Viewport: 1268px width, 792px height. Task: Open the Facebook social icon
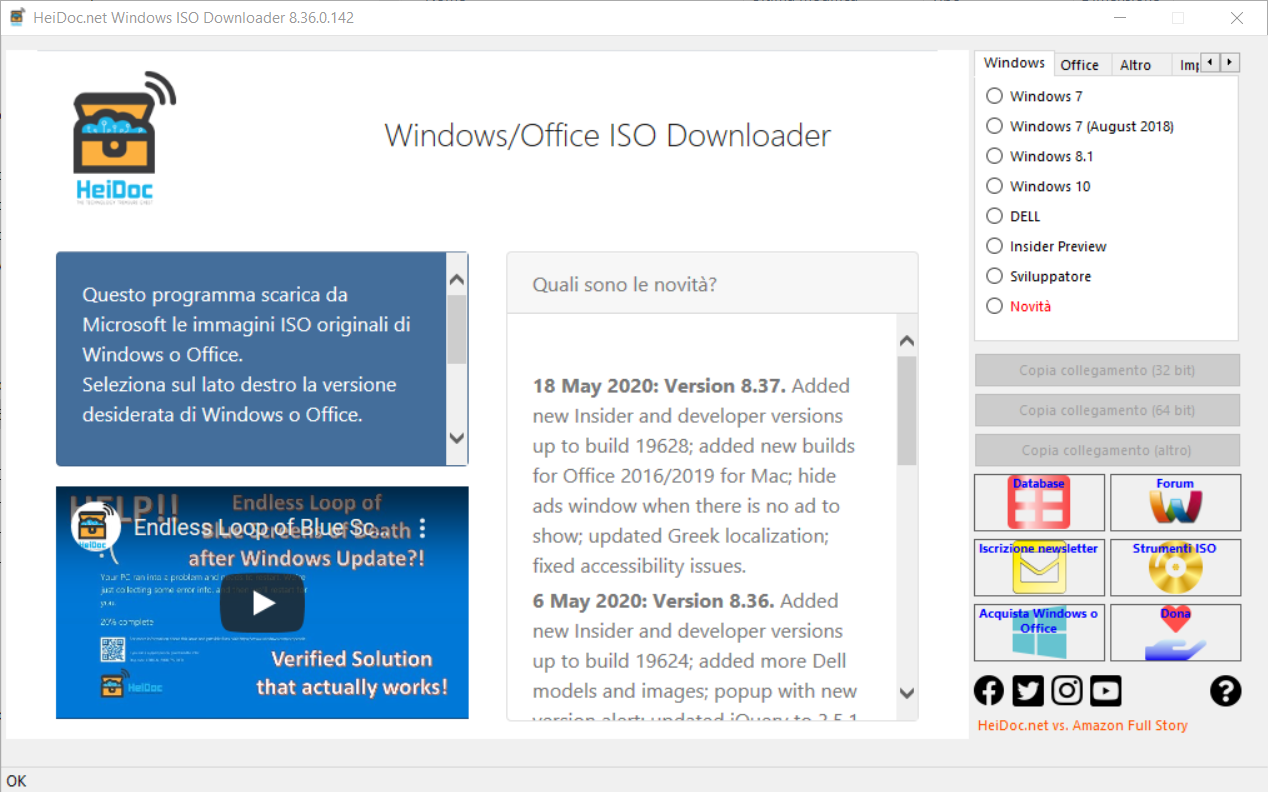(988, 690)
